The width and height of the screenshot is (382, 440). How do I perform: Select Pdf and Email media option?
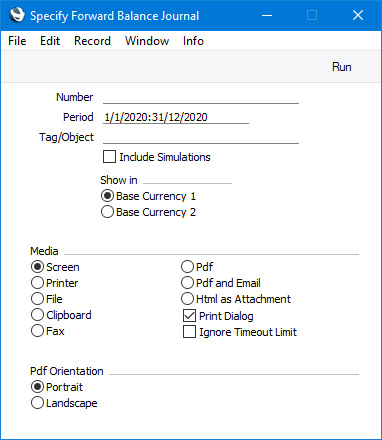click(x=187, y=283)
